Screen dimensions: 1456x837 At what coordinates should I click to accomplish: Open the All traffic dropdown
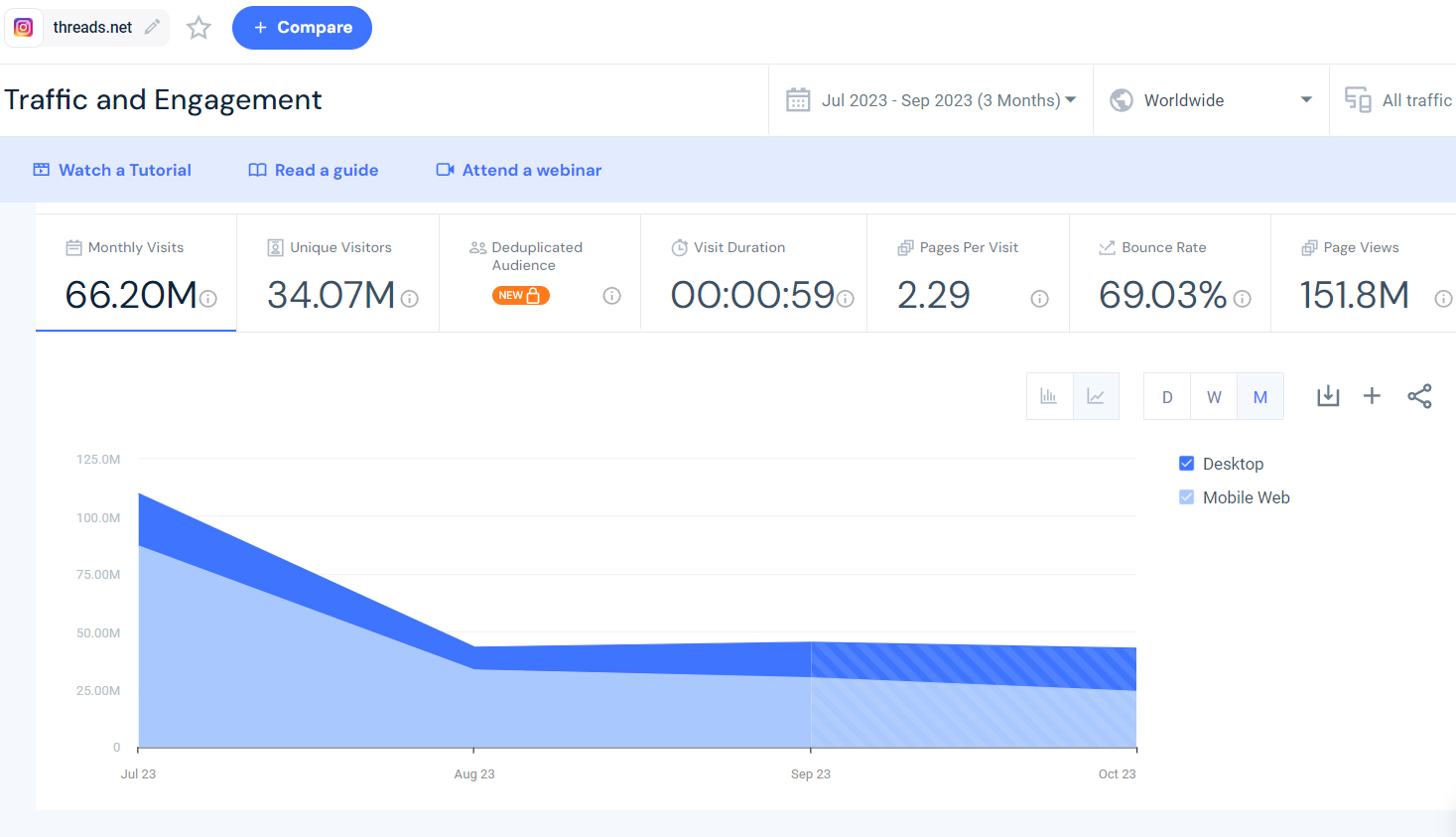tap(1399, 100)
